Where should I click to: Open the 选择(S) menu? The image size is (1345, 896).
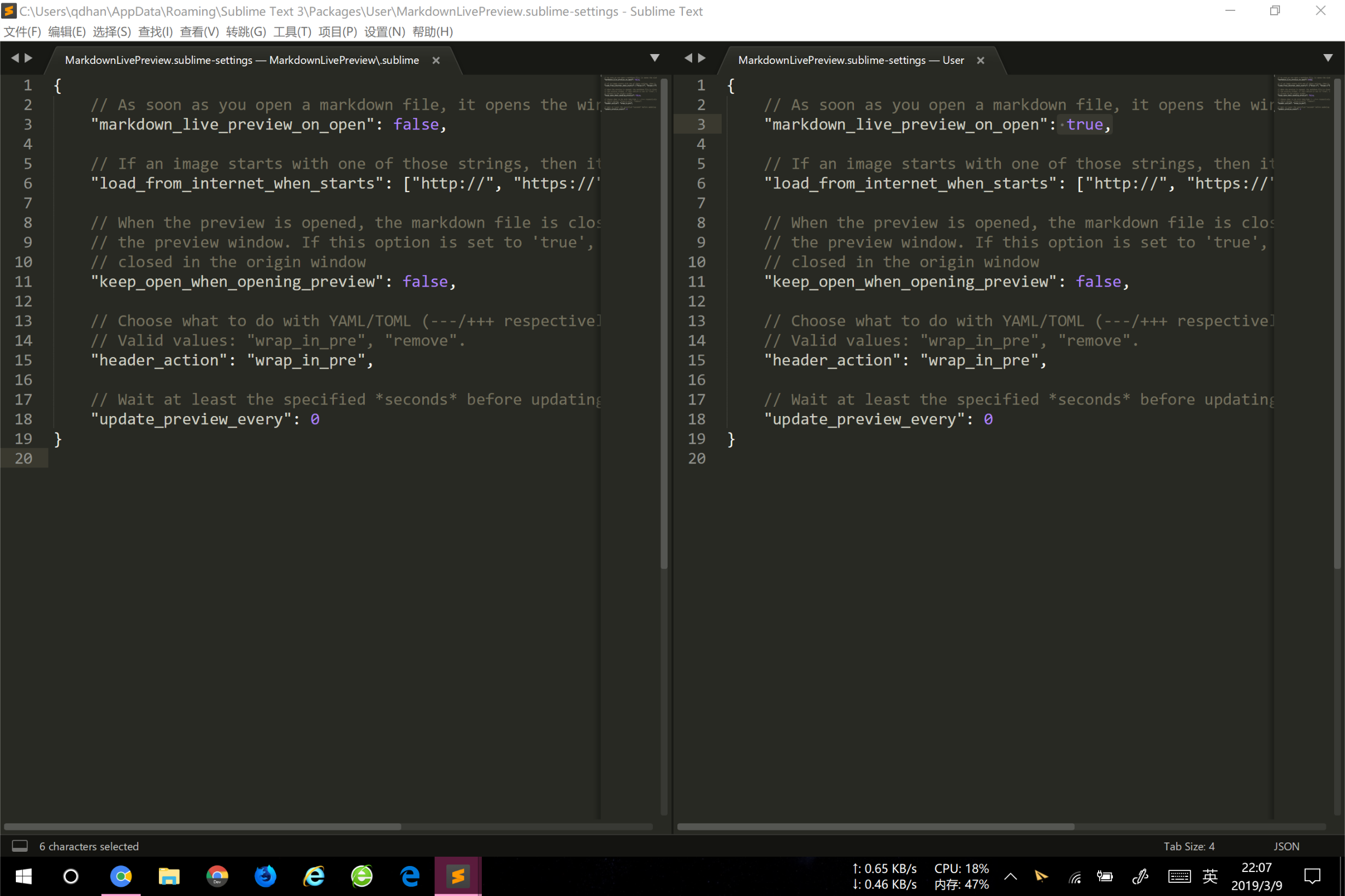111,32
